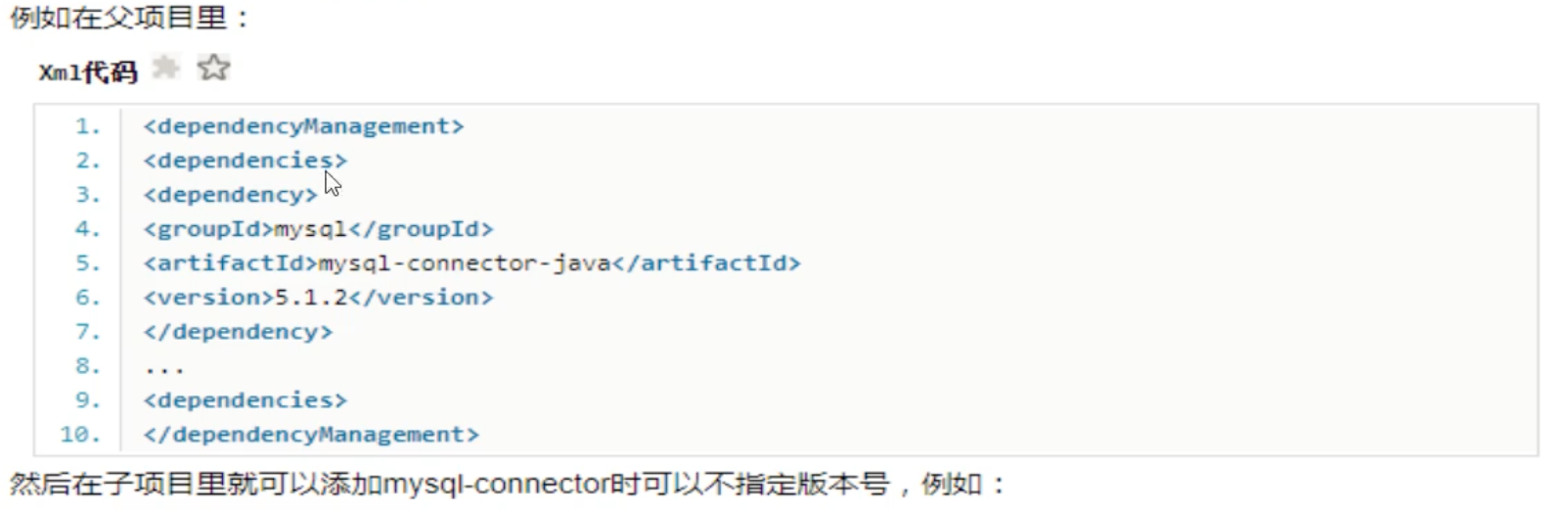1568x514 pixels.
Task: Click the closing dependencyManagement tag on line 10
Action: 311,435
